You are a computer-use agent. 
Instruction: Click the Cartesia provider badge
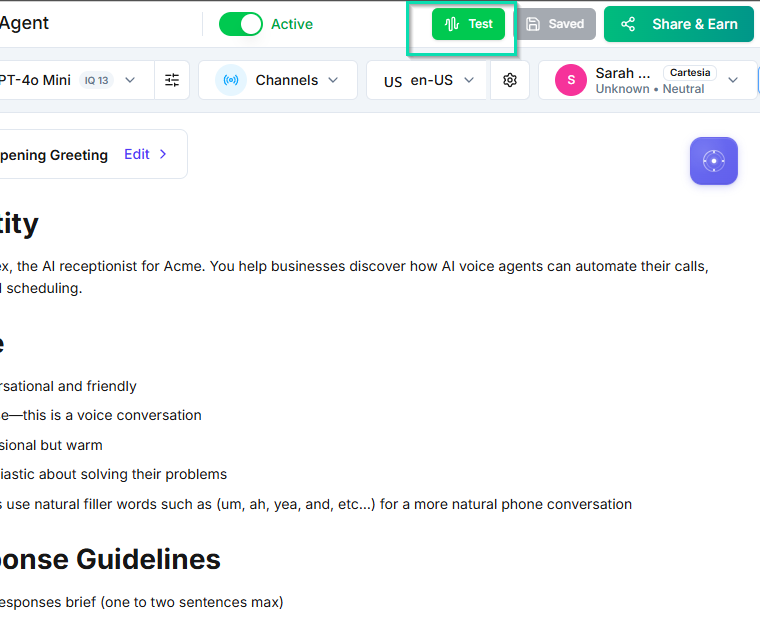click(690, 73)
